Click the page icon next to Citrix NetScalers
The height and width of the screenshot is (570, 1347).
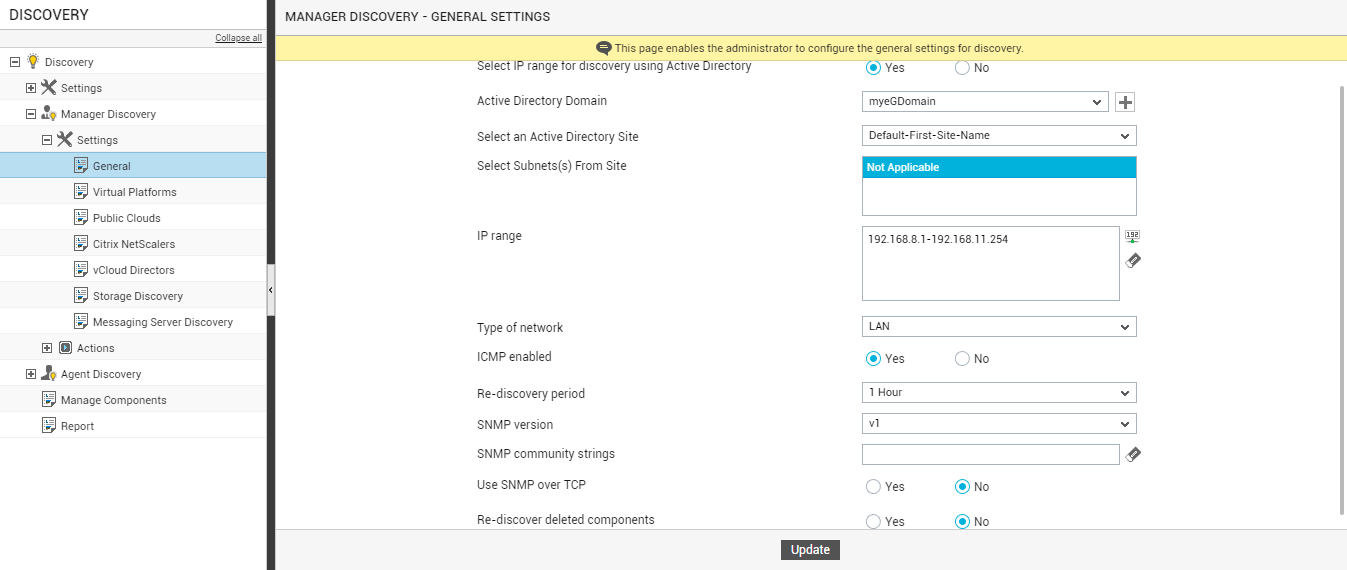tap(81, 243)
